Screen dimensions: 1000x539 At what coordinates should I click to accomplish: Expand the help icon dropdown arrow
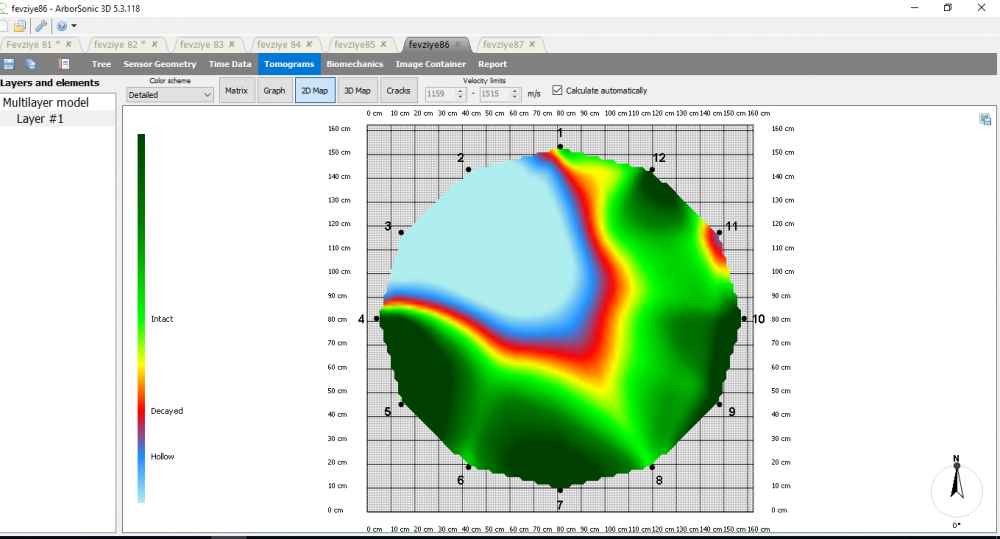click(x=74, y=26)
